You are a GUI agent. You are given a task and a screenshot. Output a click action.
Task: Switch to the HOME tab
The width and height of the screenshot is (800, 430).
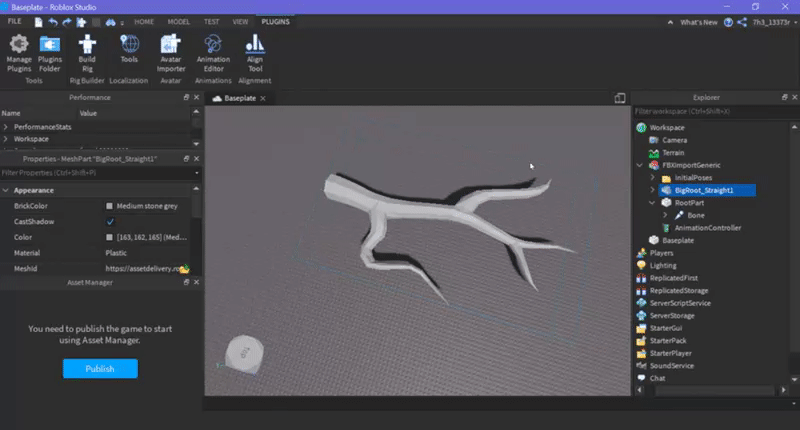coord(144,22)
